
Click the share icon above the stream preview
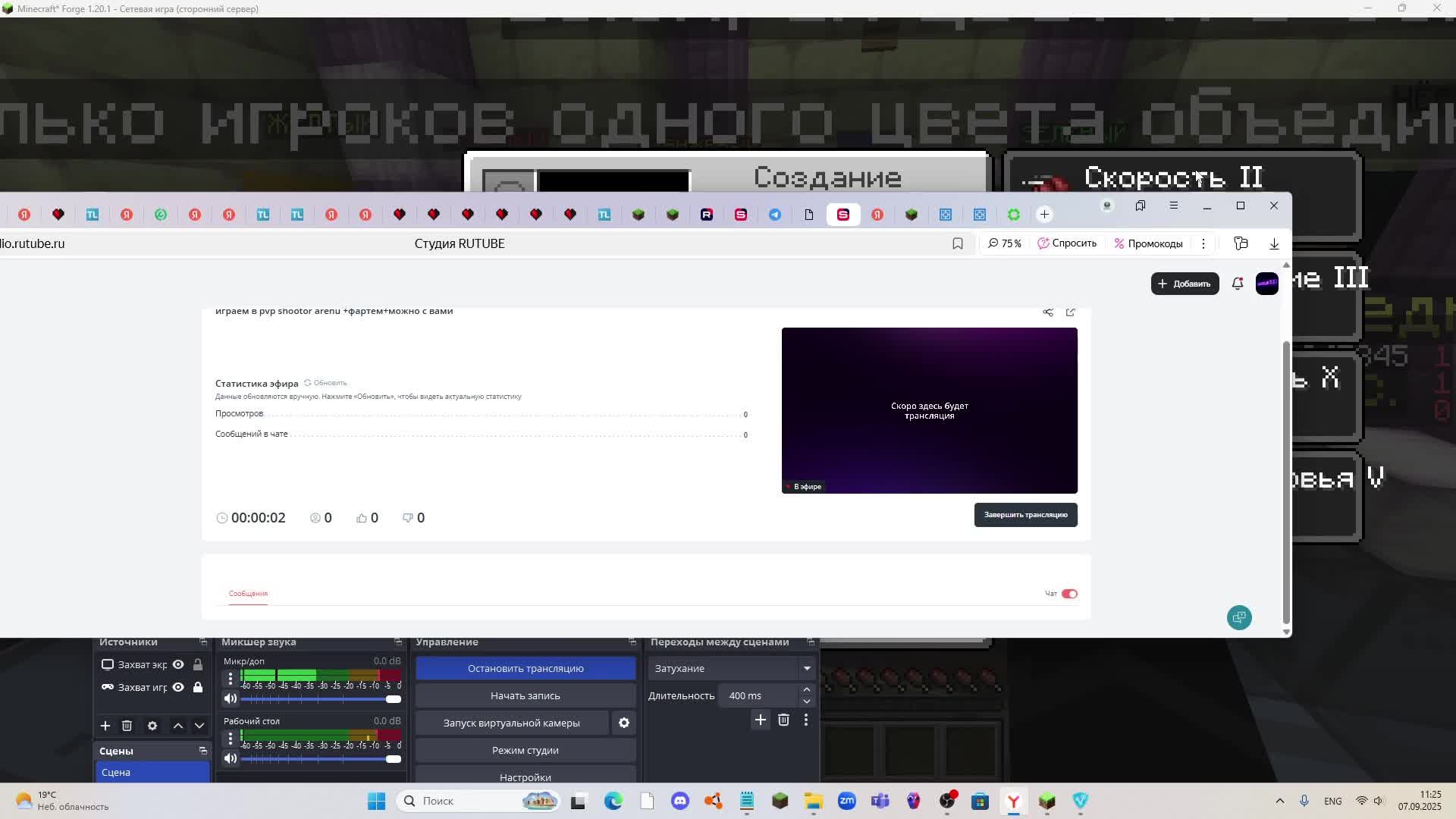1048,312
